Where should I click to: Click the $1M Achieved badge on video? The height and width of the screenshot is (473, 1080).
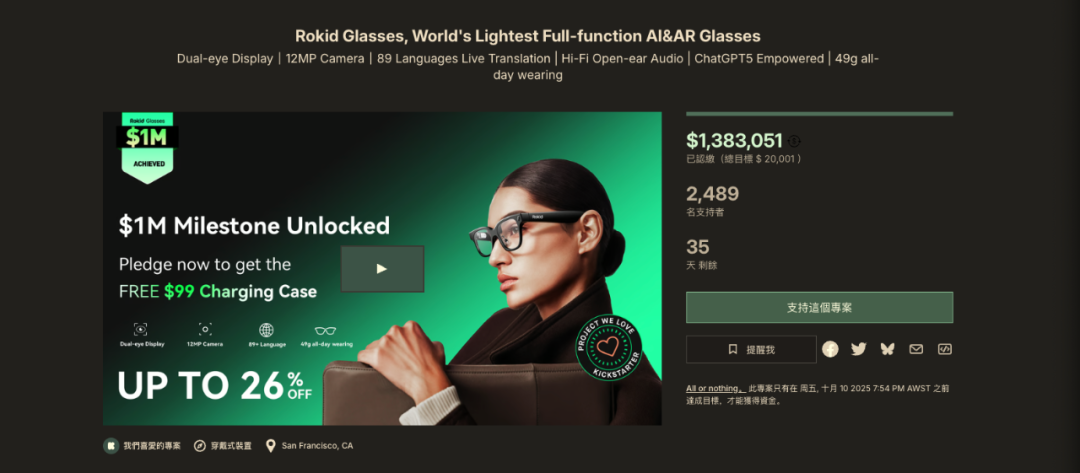[x=148, y=146]
